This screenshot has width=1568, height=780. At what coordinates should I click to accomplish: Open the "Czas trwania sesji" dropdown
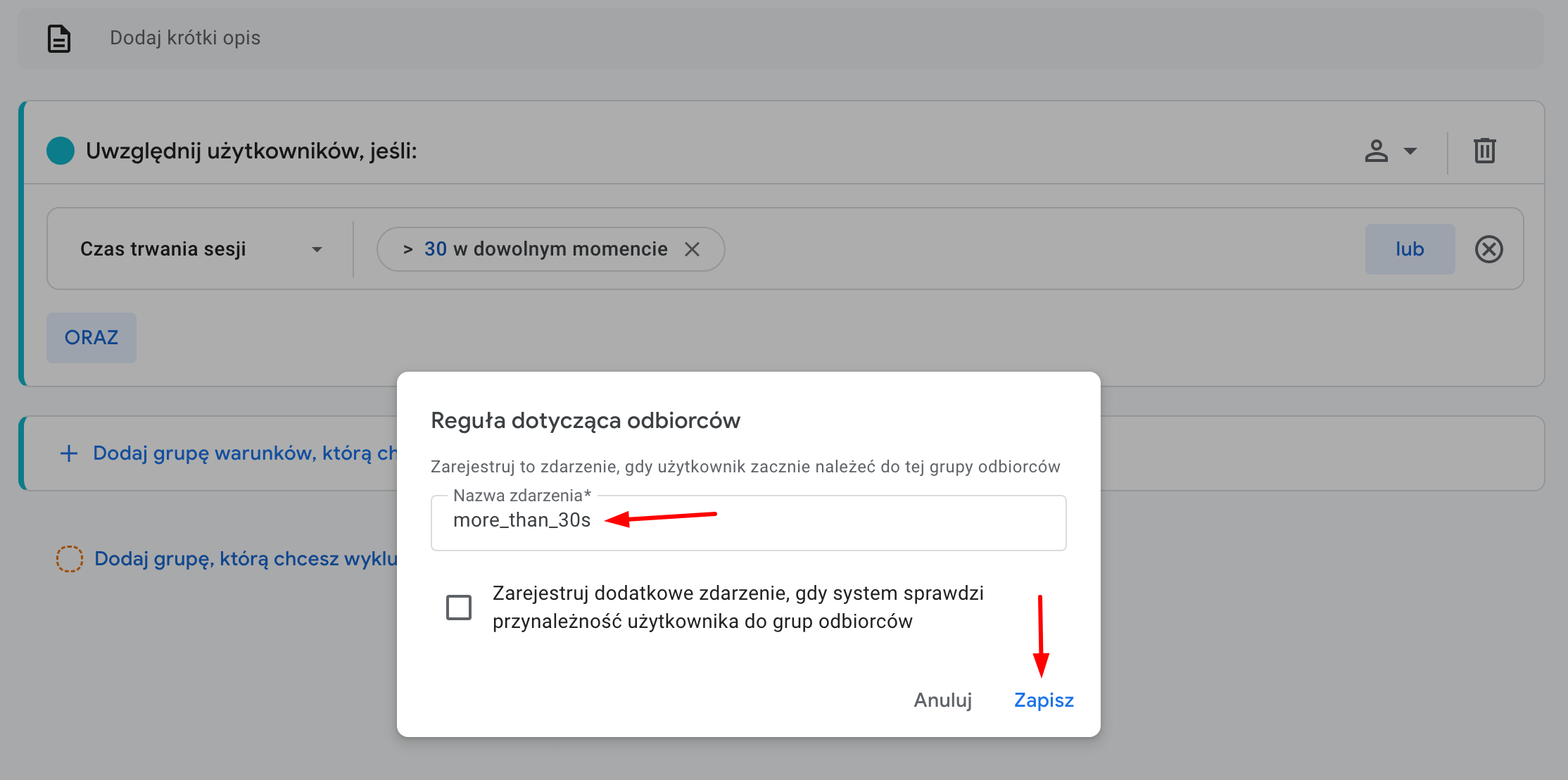click(x=201, y=249)
